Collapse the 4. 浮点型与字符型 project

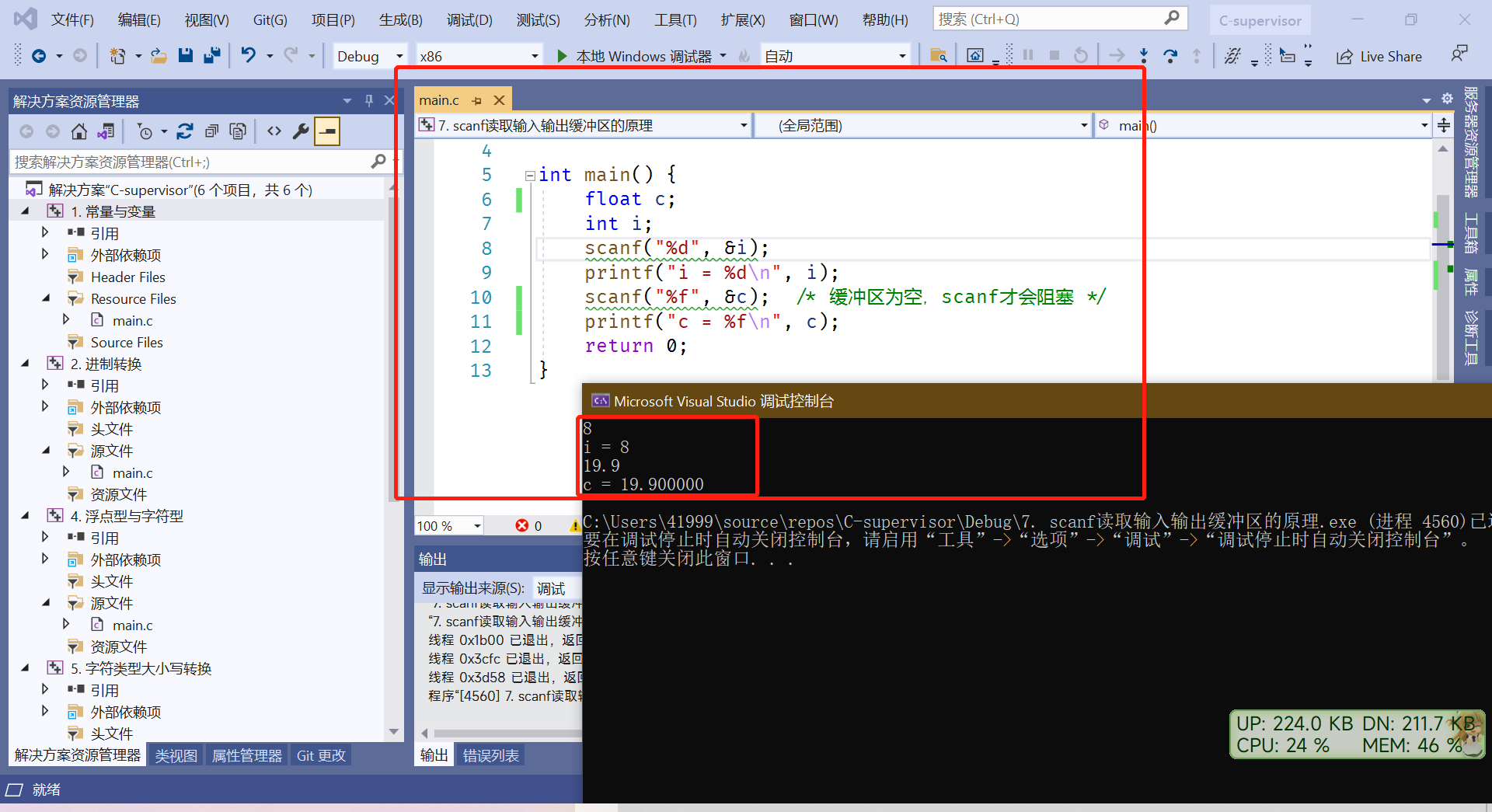(26, 516)
